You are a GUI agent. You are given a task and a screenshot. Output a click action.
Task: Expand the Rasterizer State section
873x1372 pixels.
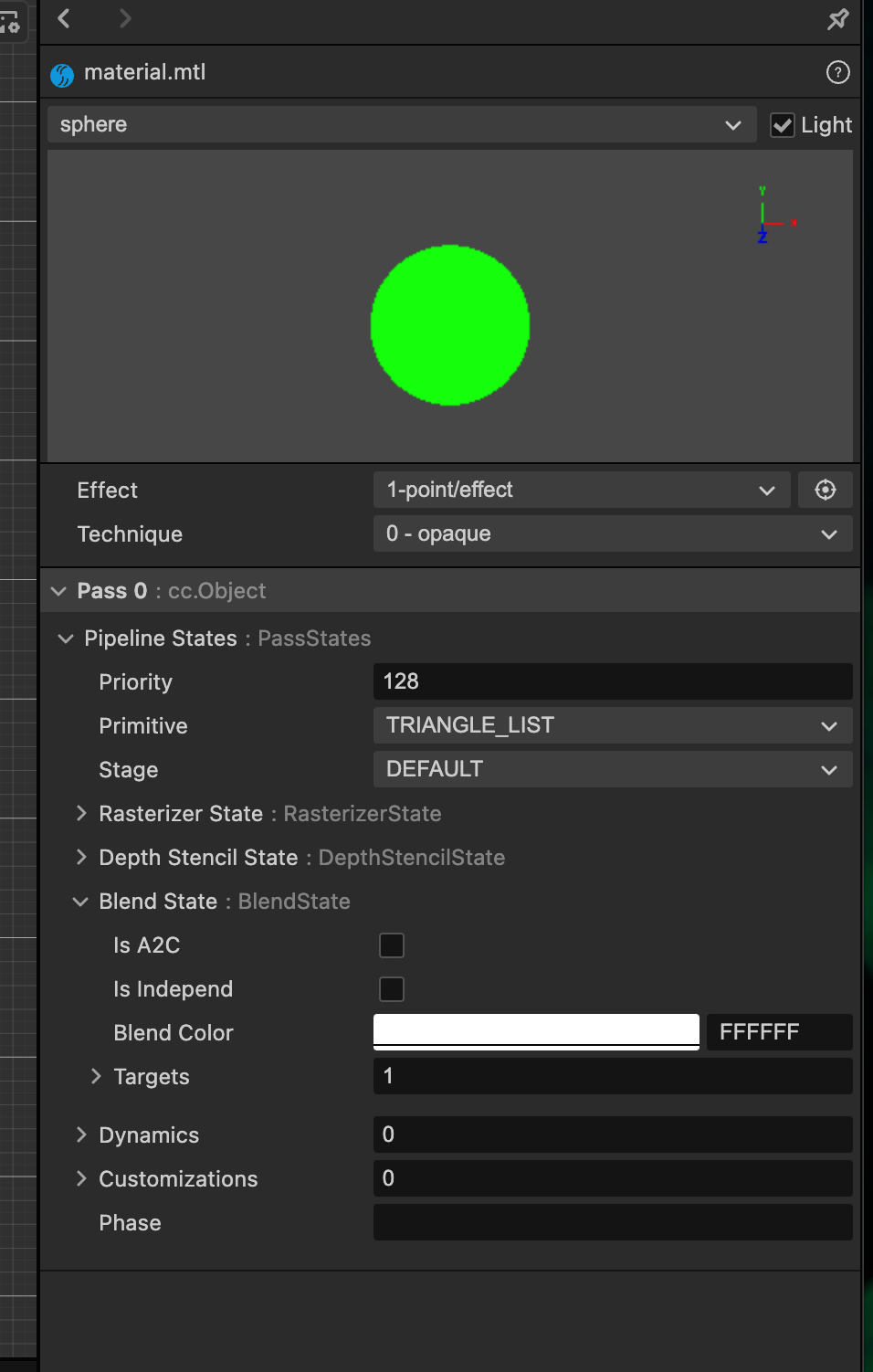[x=82, y=814]
